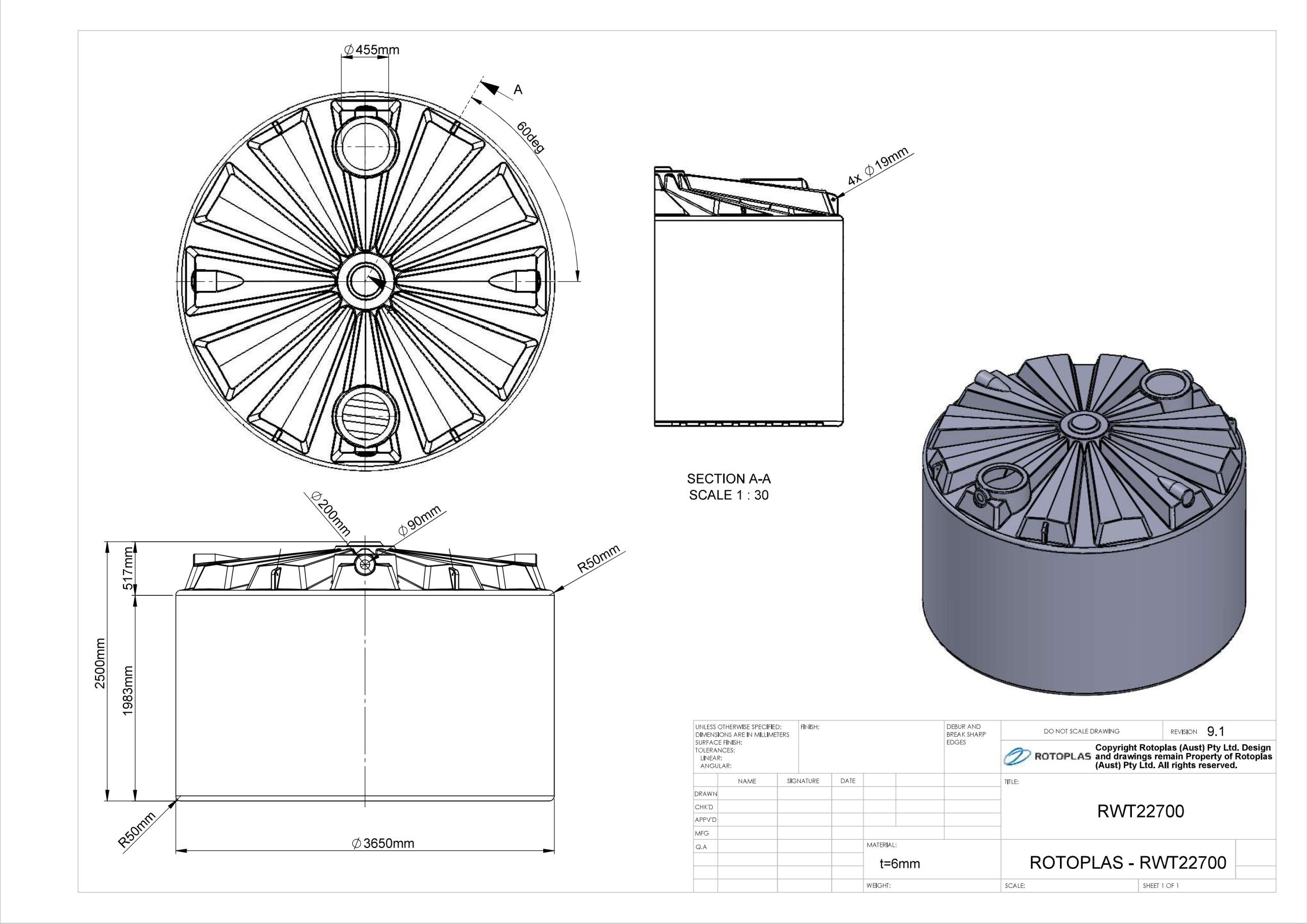The image size is (1307, 924).
Task: Click the 517mm height dimension
Action: [129, 568]
